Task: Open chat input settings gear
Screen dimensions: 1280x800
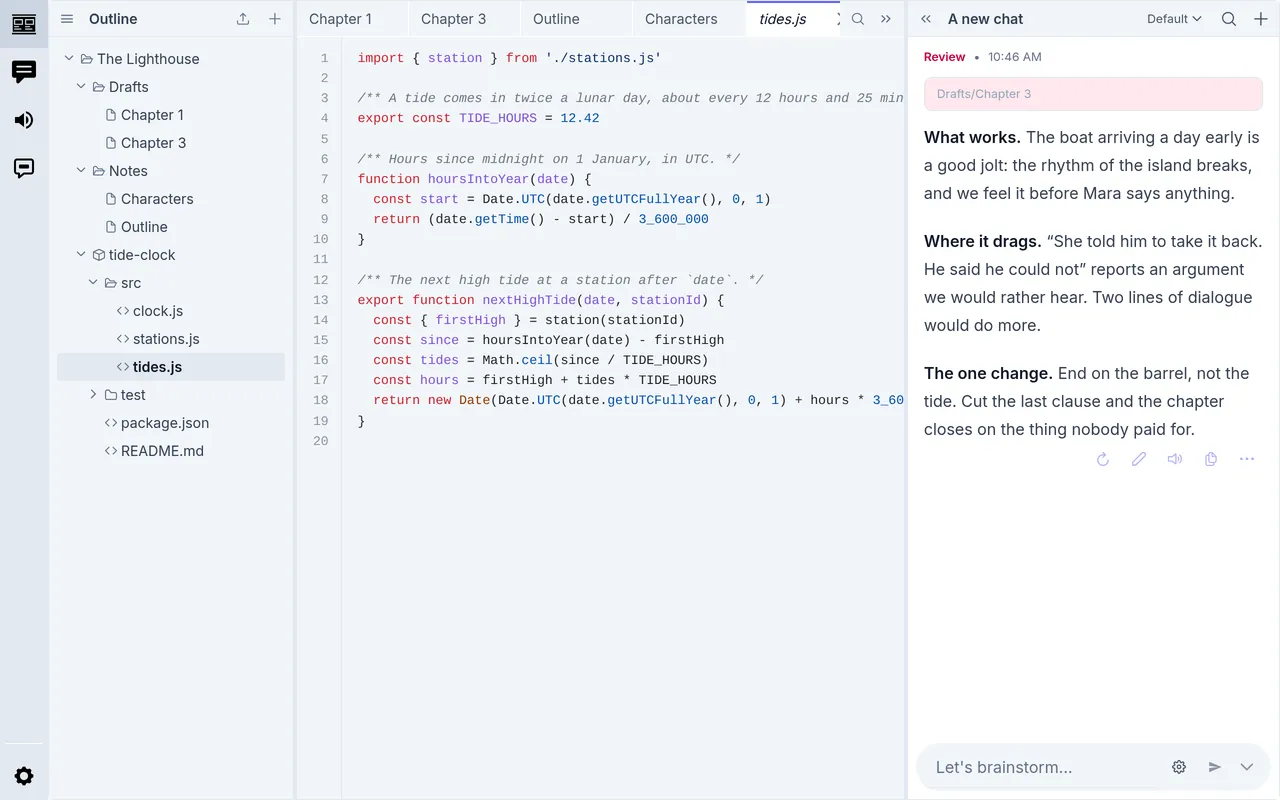Action: click(1179, 767)
